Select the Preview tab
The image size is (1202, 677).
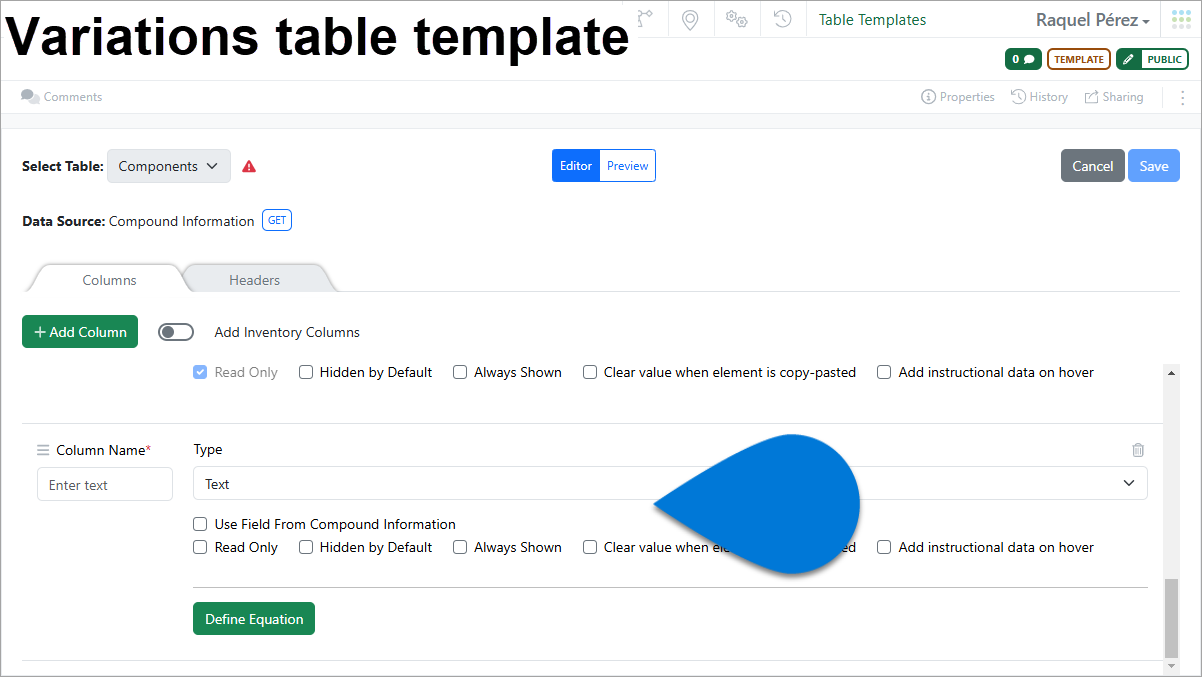[x=627, y=165]
